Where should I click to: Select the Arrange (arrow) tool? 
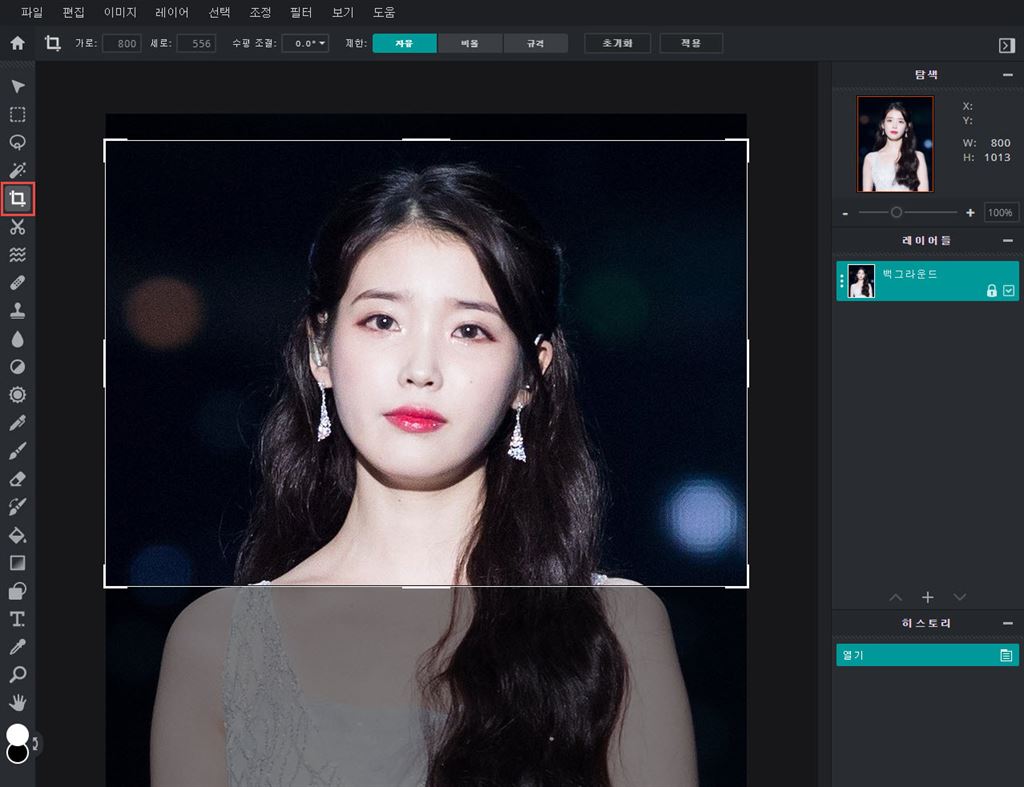(18, 87)
